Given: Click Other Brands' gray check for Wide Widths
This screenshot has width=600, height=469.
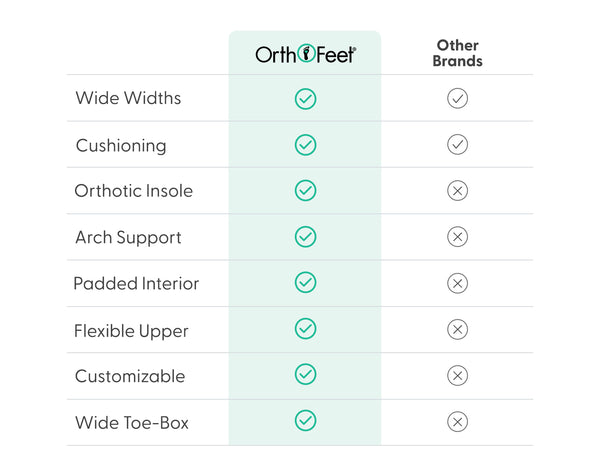Looking at the screenshot, I should [457, 99].
